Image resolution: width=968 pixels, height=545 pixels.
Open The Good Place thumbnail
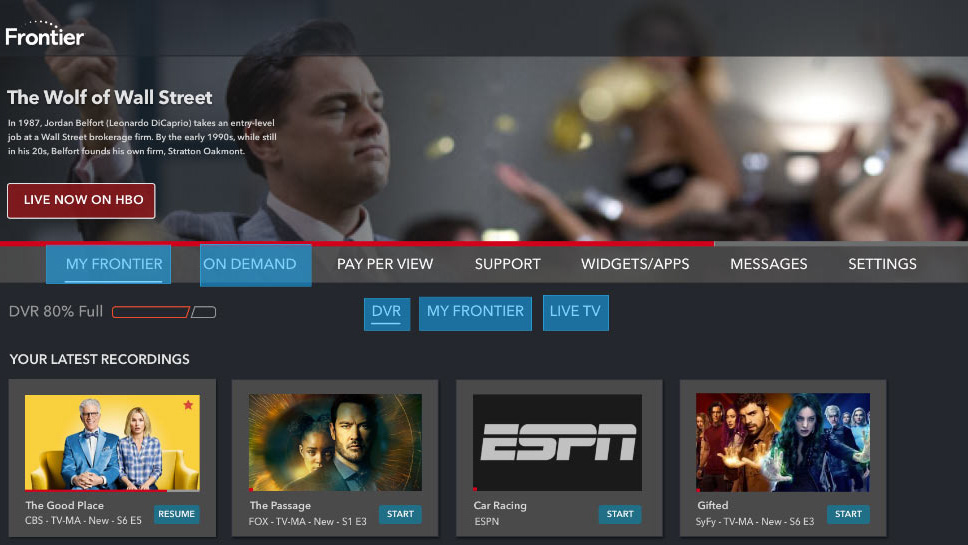click(112, 442)
